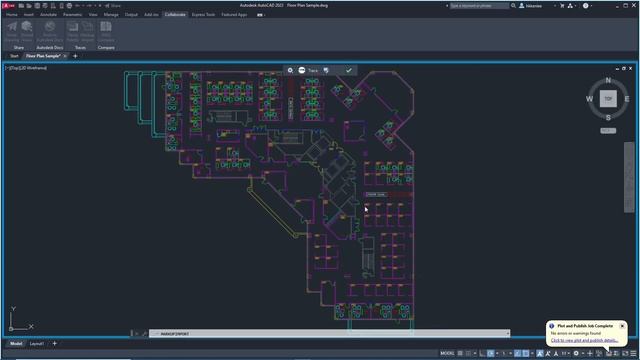Image resolution: width=640 pixels, height=360 pixels.
Task: Open the Help question mark icon
Action: tap(586, 6)
